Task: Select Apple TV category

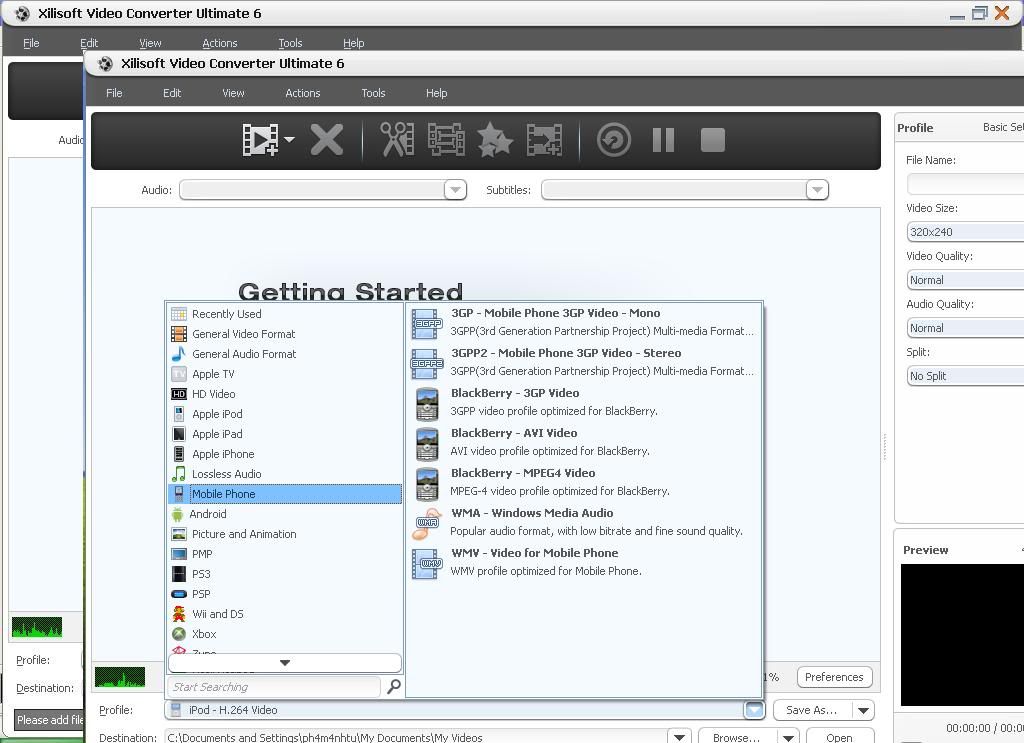Action: (x=285, y=374)
